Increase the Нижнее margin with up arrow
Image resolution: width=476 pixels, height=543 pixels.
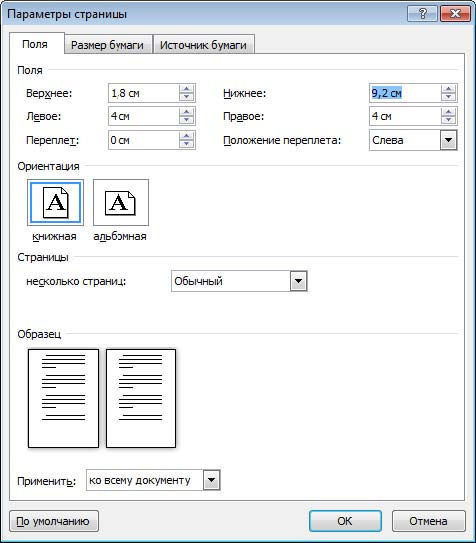(x=449, y=89)
